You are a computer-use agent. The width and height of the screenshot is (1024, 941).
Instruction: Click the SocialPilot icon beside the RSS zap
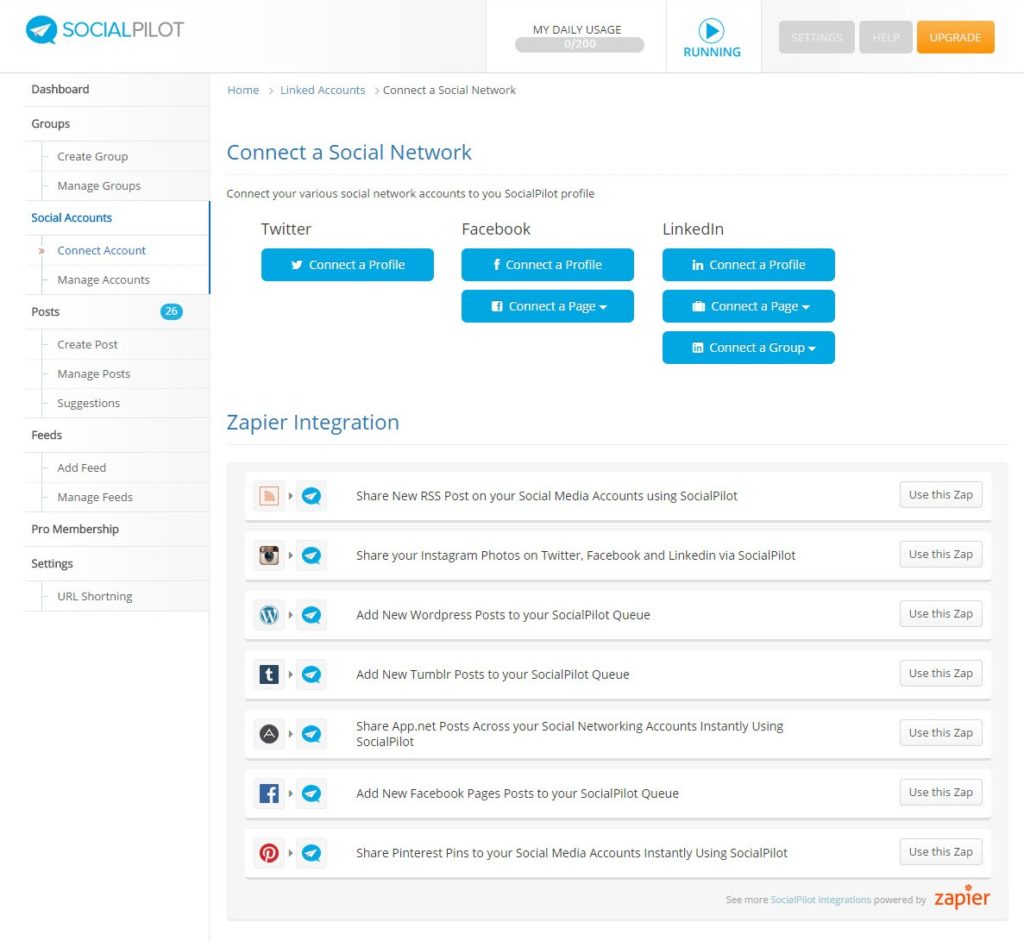pos(311,494)
